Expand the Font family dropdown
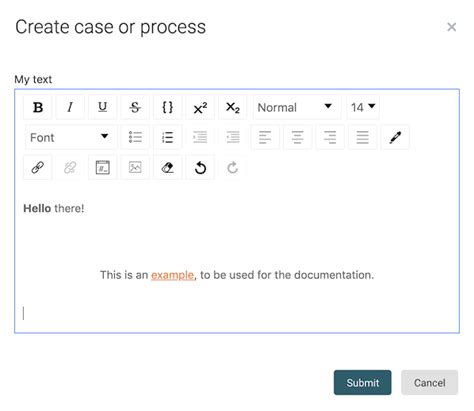The height and width of the screenshot is (411, 474). click(x=71, y=137)
